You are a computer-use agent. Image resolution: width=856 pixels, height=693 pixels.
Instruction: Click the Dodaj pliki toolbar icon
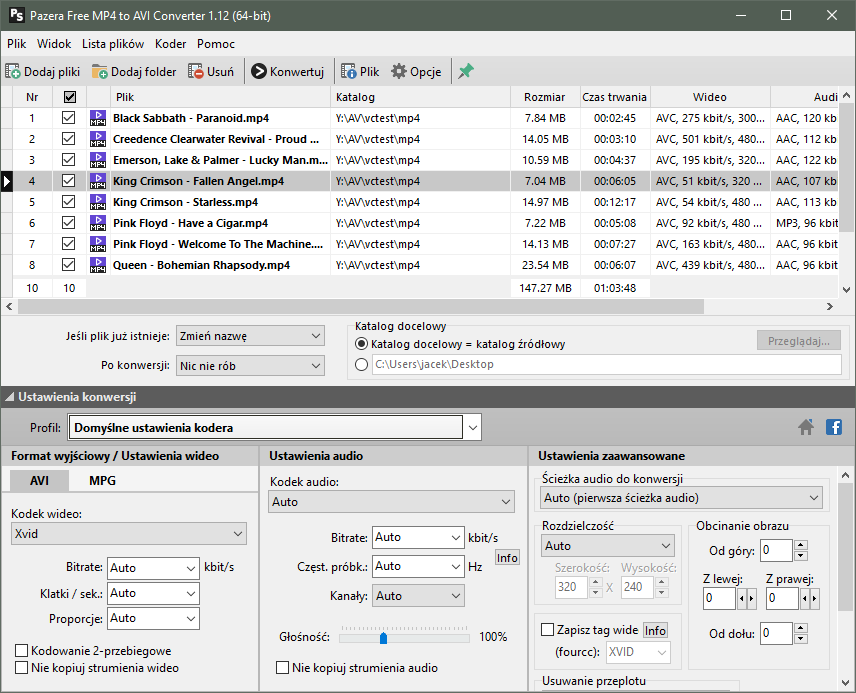click(13, 72)
